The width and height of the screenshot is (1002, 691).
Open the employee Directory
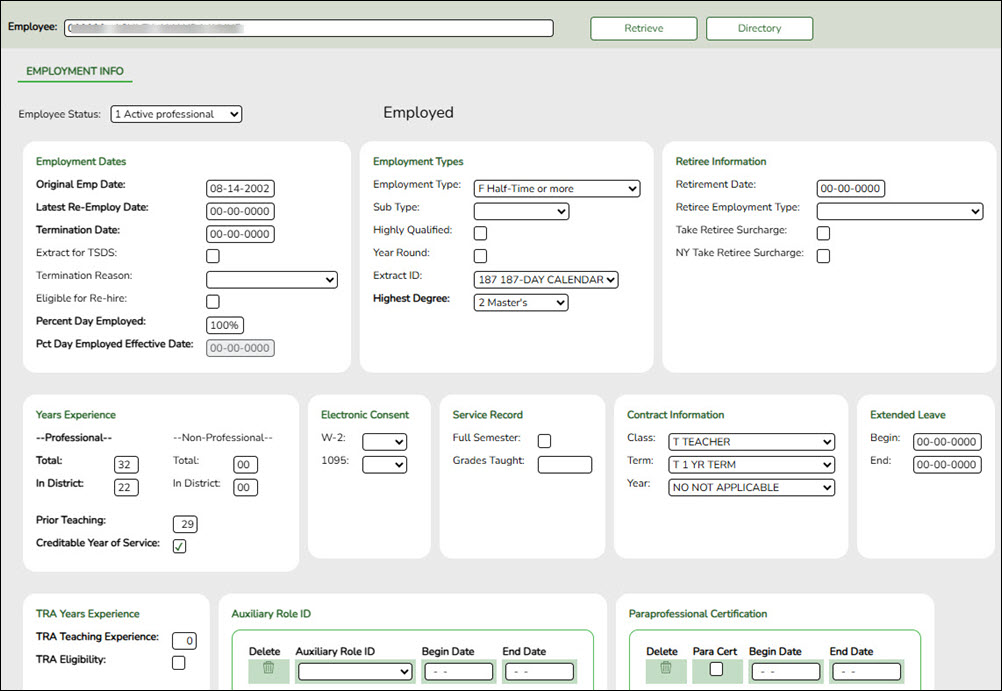(759, 28)
